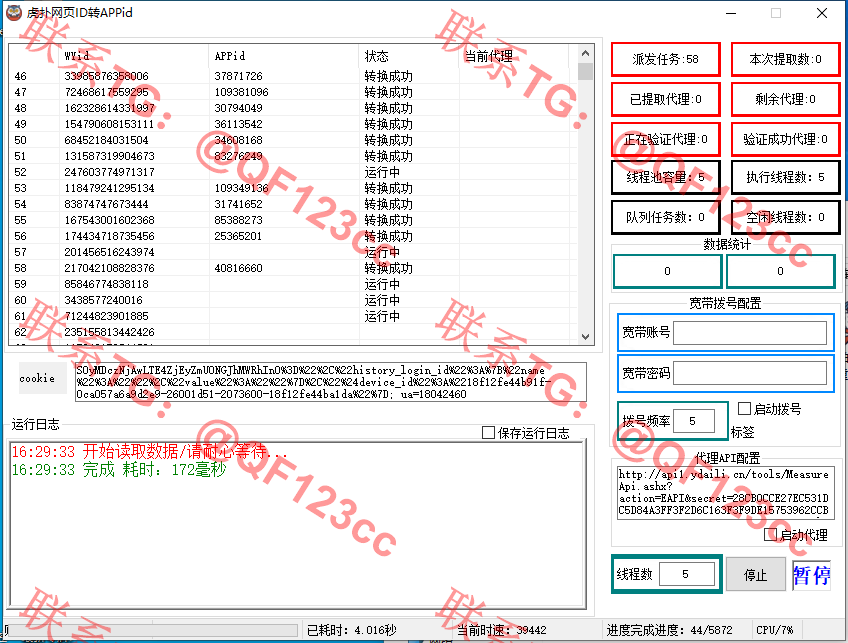The image size is (848, 643).
Task: Click the log line 完成 耗时: 172毫秒
Action: point(119,469)
